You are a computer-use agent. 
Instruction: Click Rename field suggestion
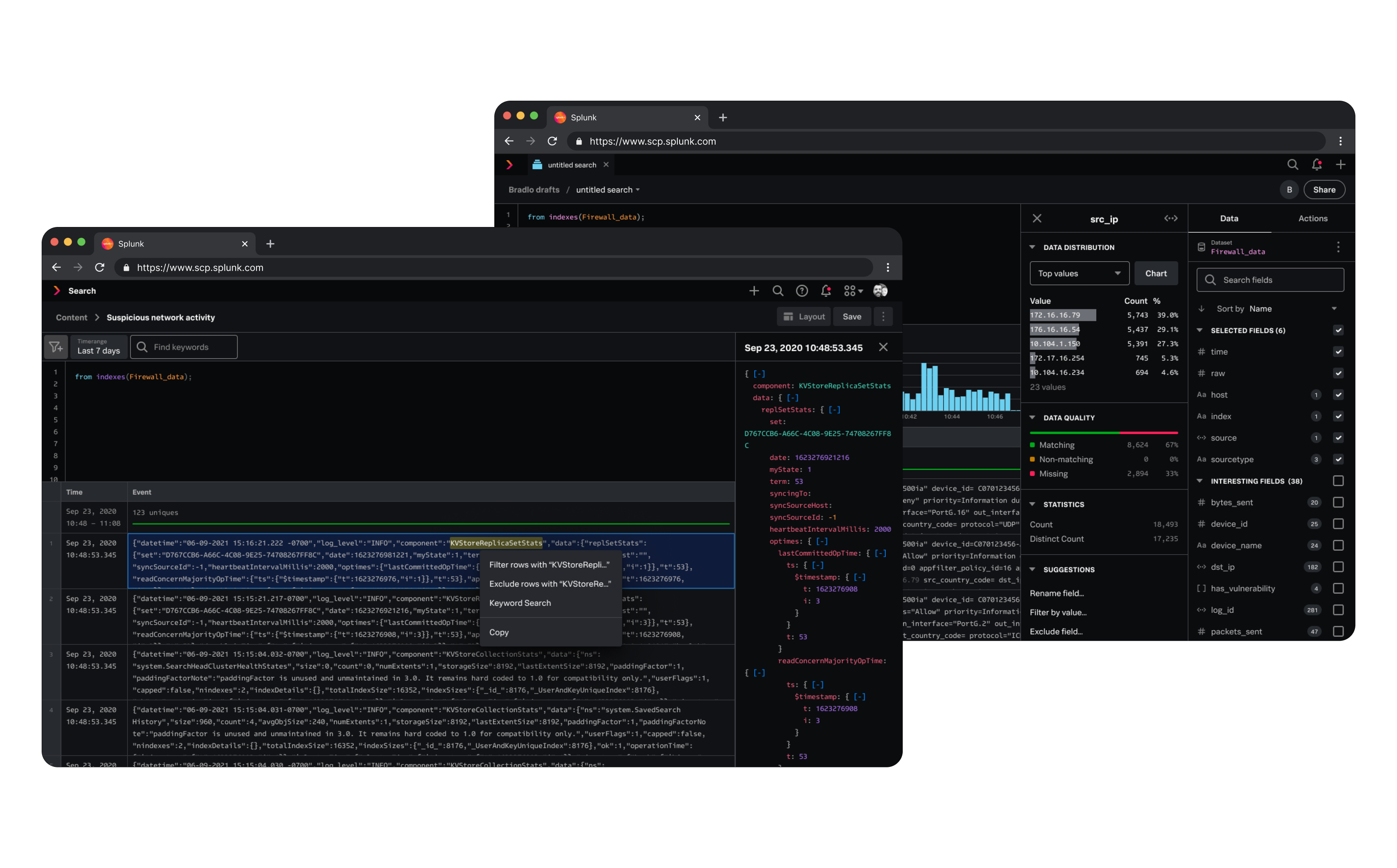(1057, 594)
